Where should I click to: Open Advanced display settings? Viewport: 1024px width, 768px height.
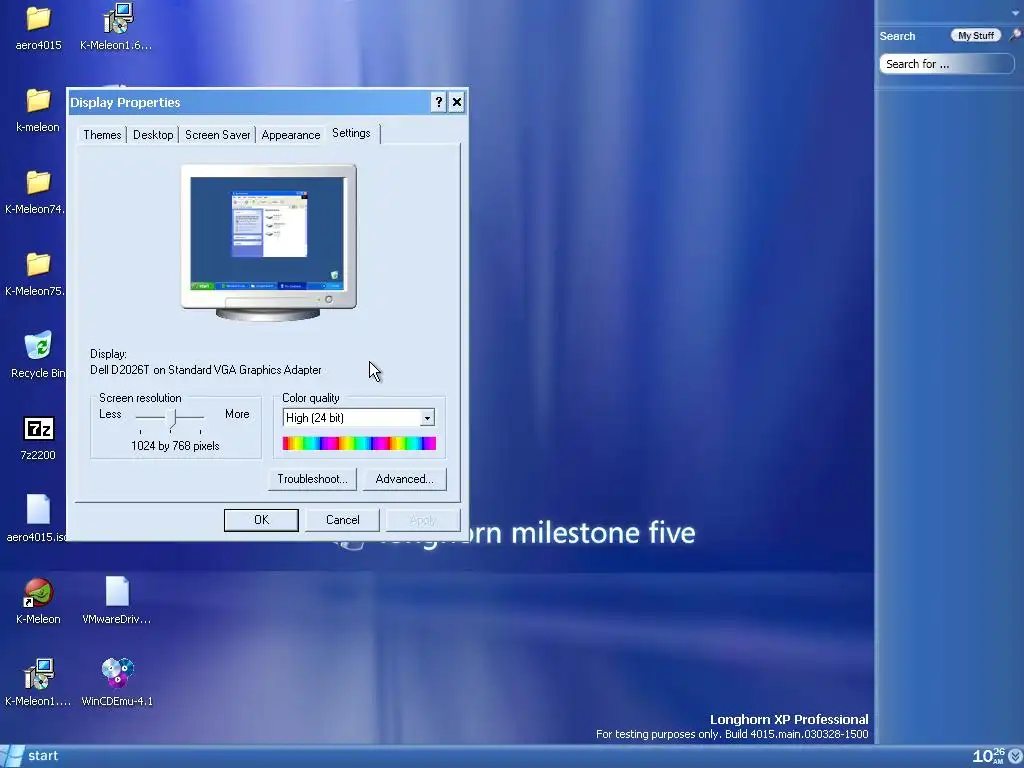404,479
